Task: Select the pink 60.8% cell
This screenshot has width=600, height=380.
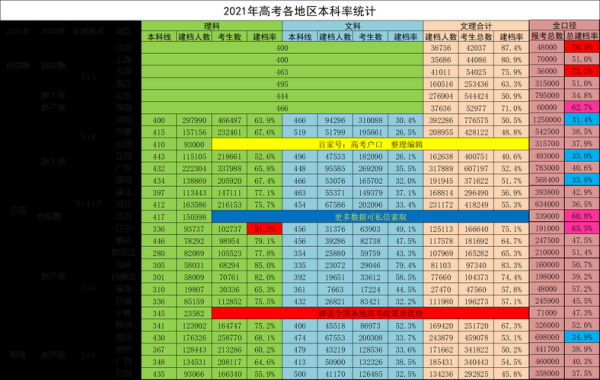Action: click(582, 216)
